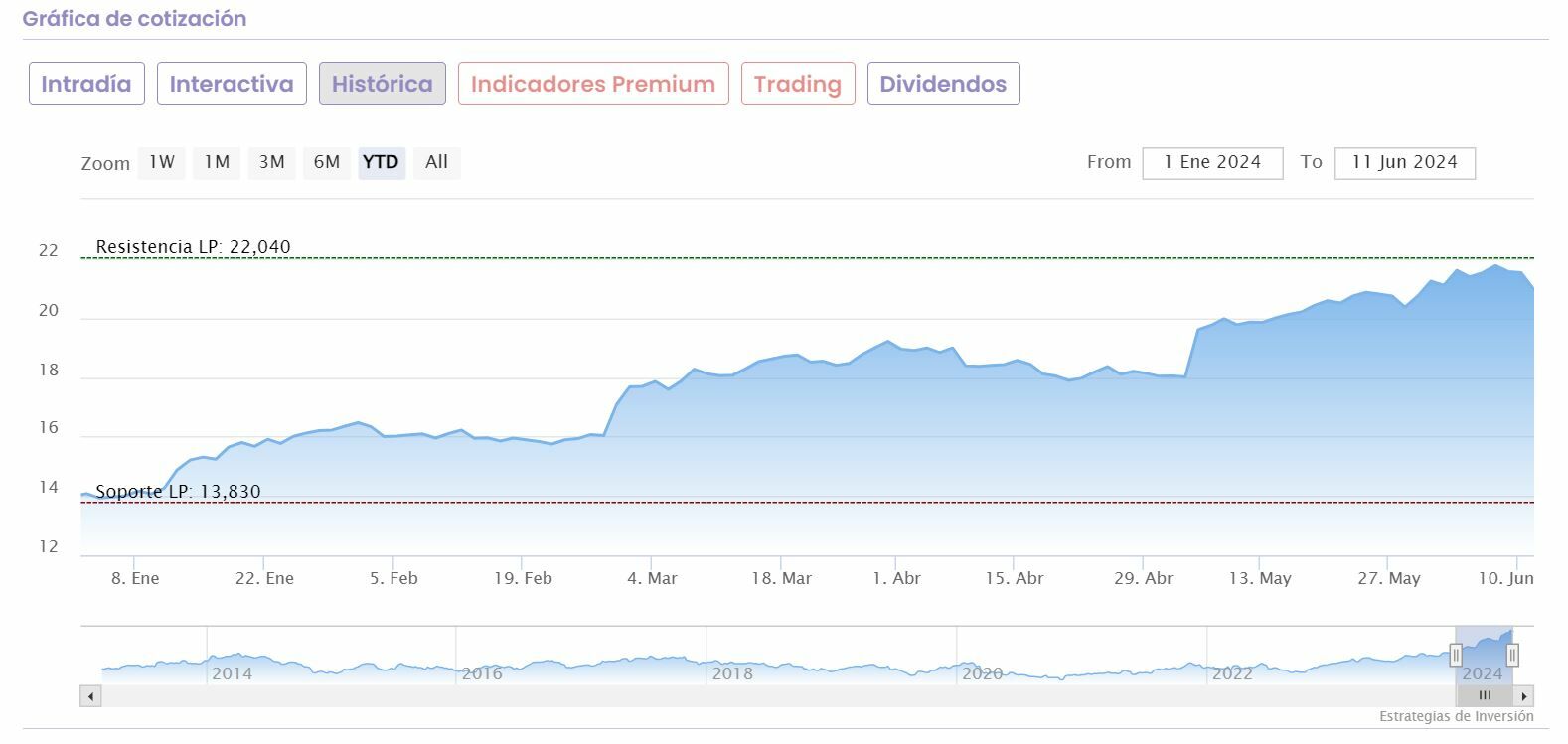1568x744 pixels.
Task: Click the left range handle in navigator
Action: point(1456,656)
